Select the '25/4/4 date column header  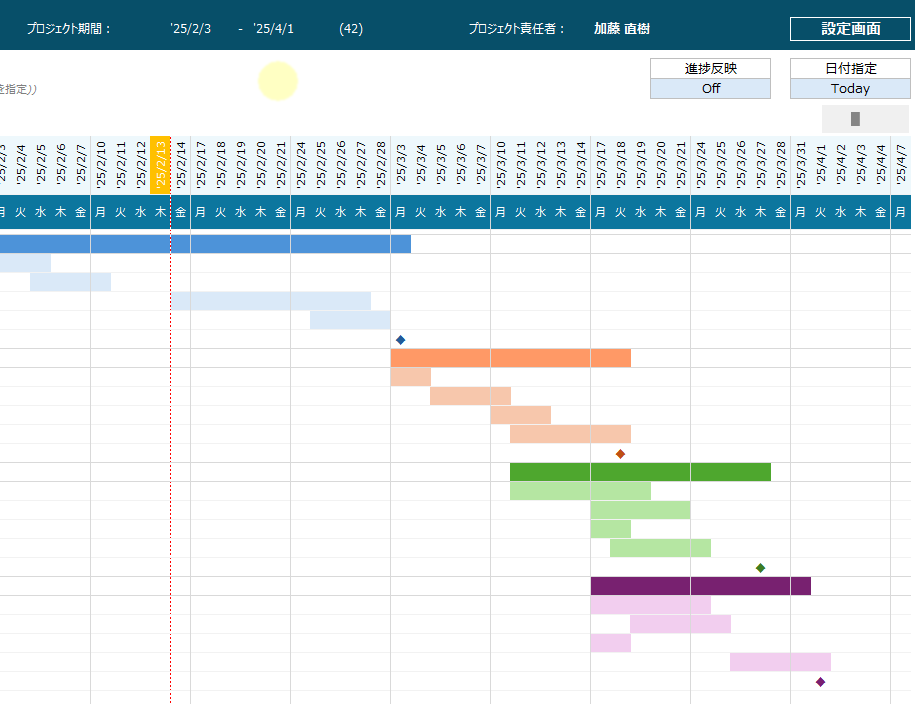(x=881, y=165)
